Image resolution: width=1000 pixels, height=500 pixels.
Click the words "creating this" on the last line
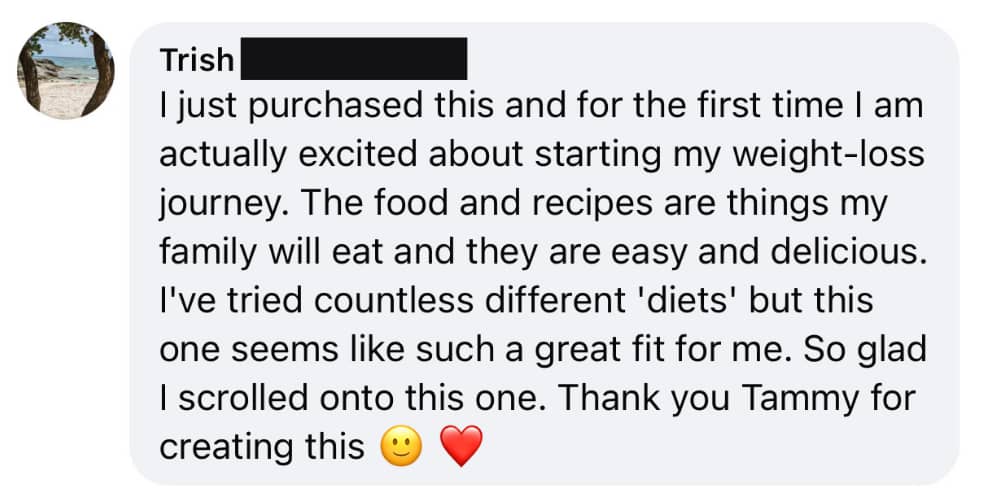(262, 446)
